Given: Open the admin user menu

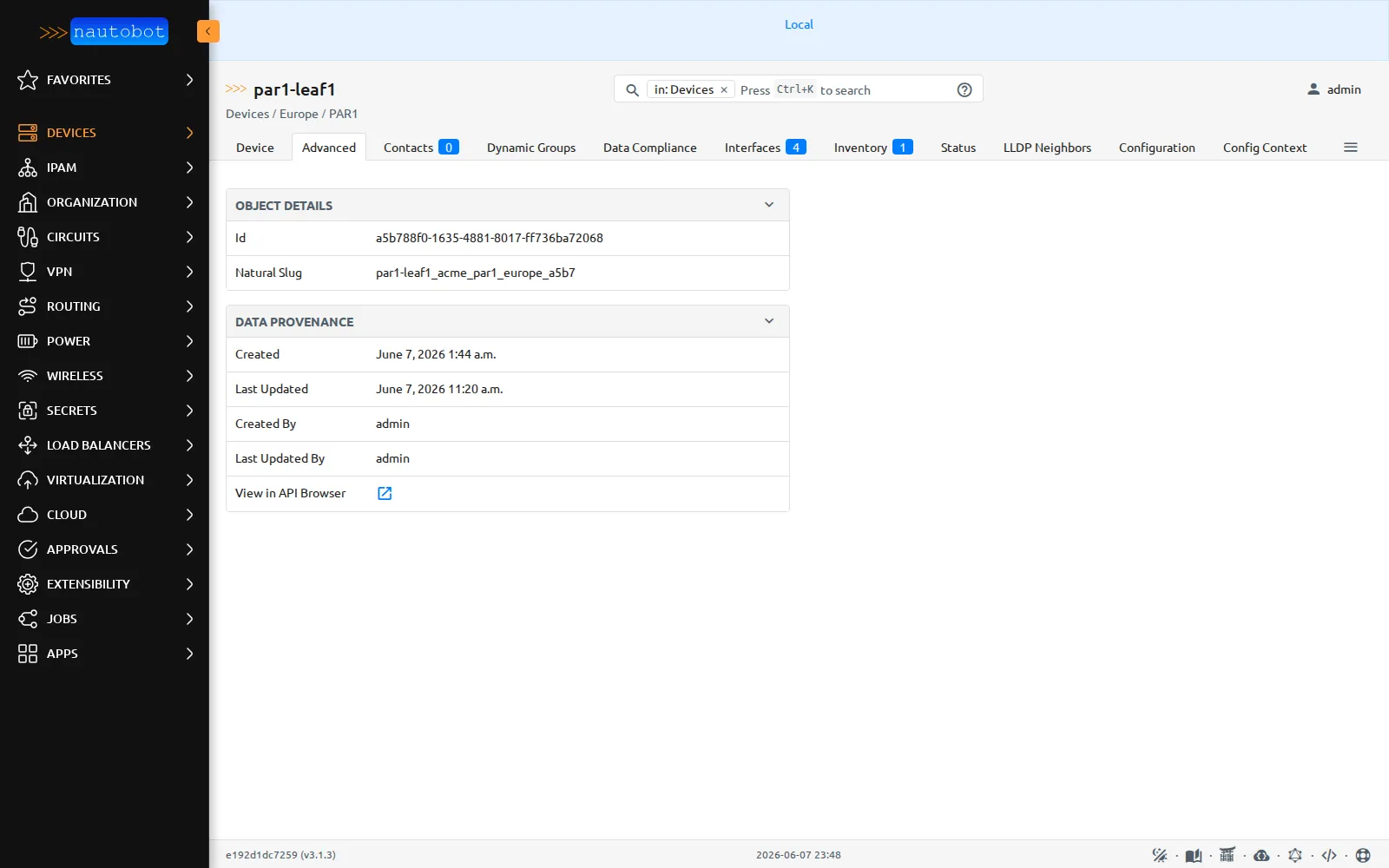Looking at the screenshot, I should point(1334,89).
